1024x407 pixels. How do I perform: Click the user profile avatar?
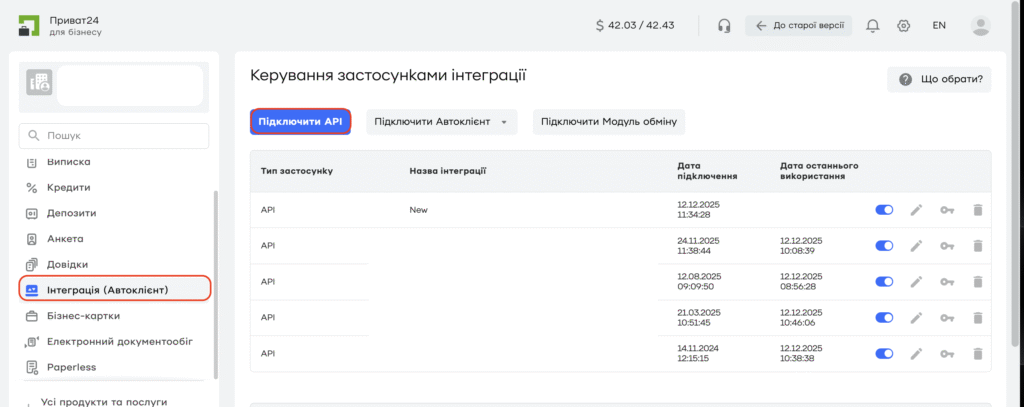point(980,26)
